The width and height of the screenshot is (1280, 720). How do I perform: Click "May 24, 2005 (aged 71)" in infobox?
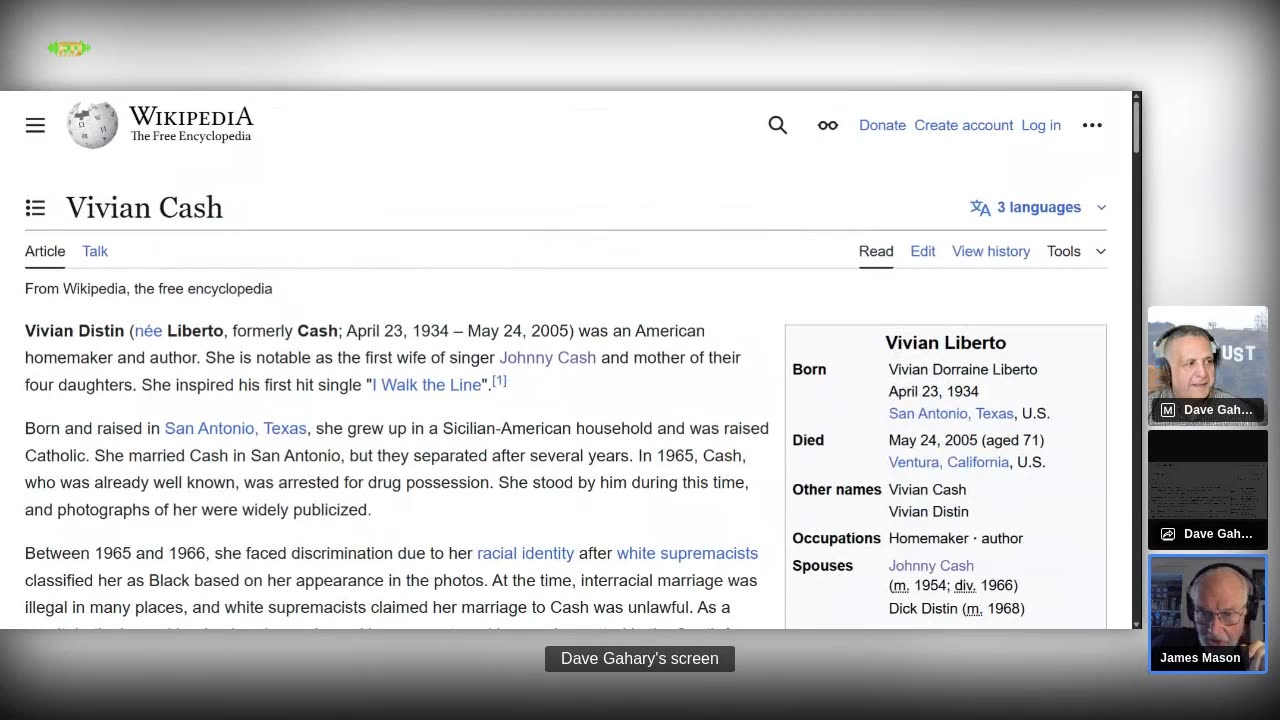(966, 440)
